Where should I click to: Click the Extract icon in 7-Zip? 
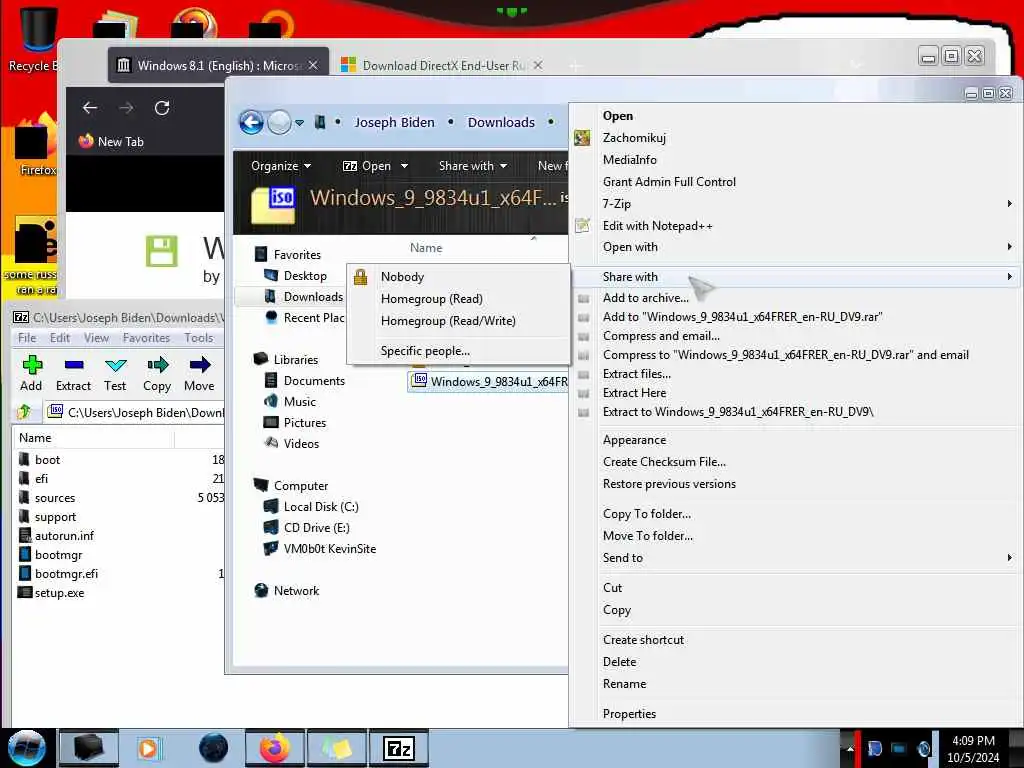pos(74,364)
